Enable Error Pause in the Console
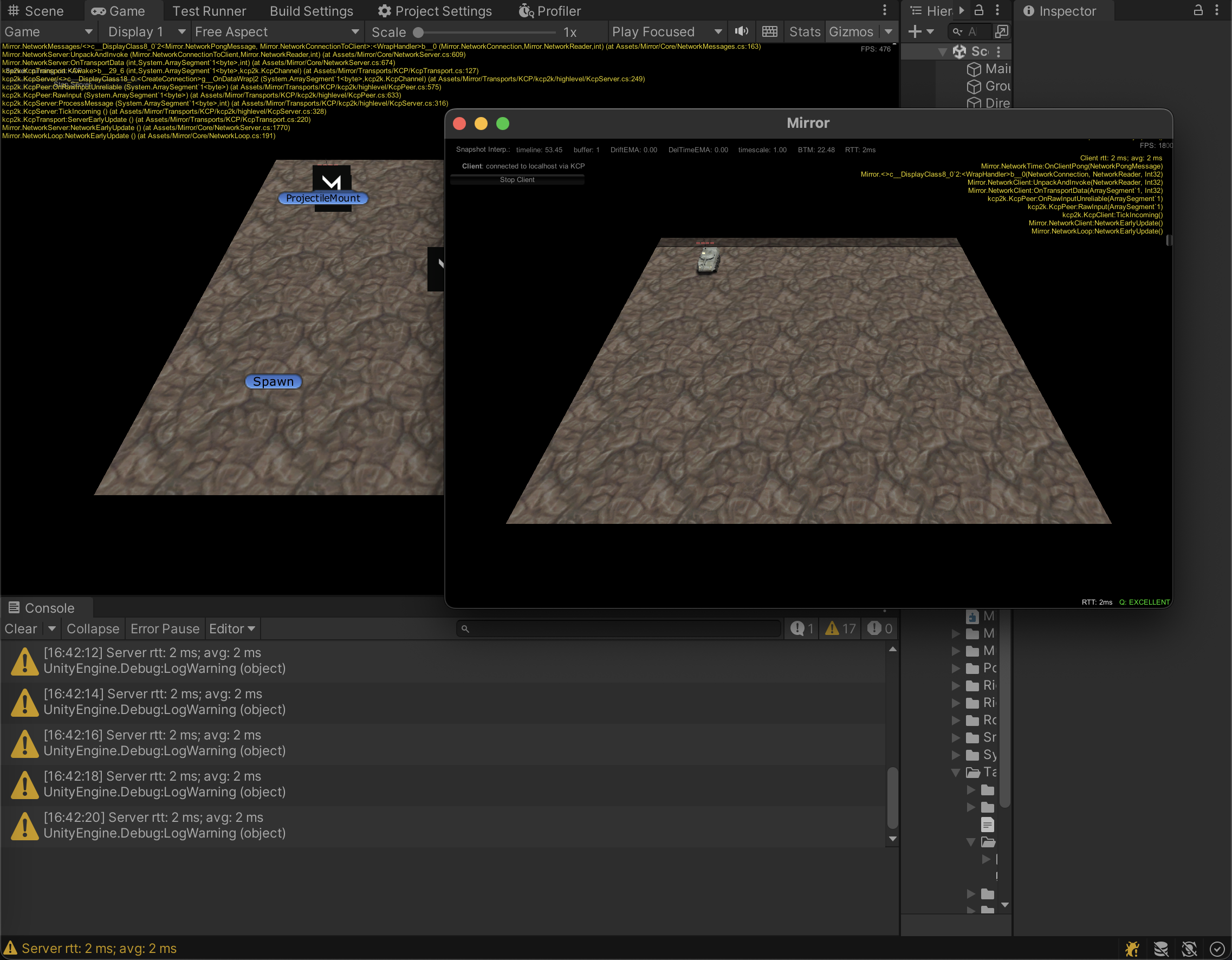The height and width of the screenshot is (960, 1232). coord(165,628)
